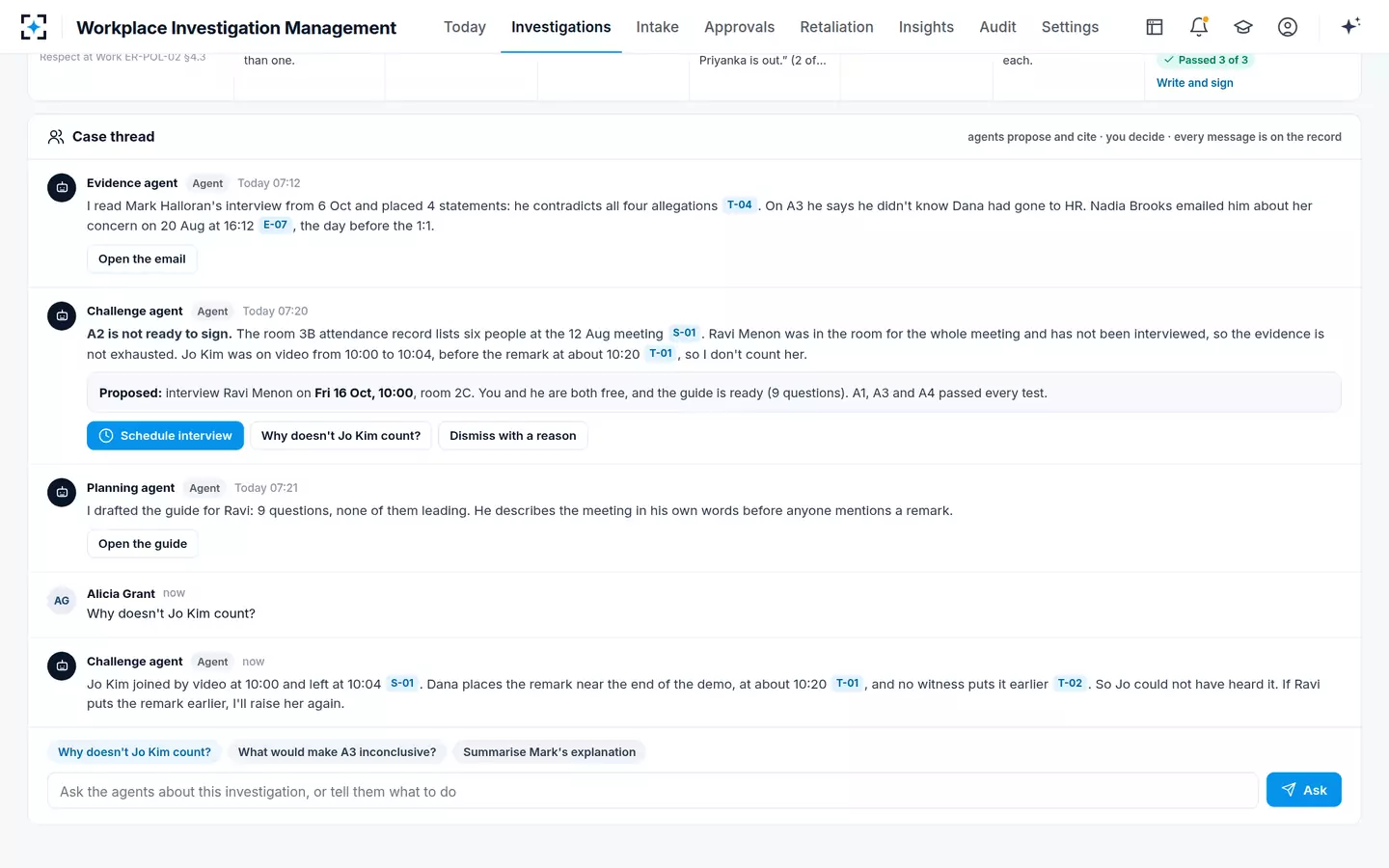The height and width of the screenshot is (868, 1389).
Task: Switch to Today tab
Action: pyautogui.click(x=465, y=27)
